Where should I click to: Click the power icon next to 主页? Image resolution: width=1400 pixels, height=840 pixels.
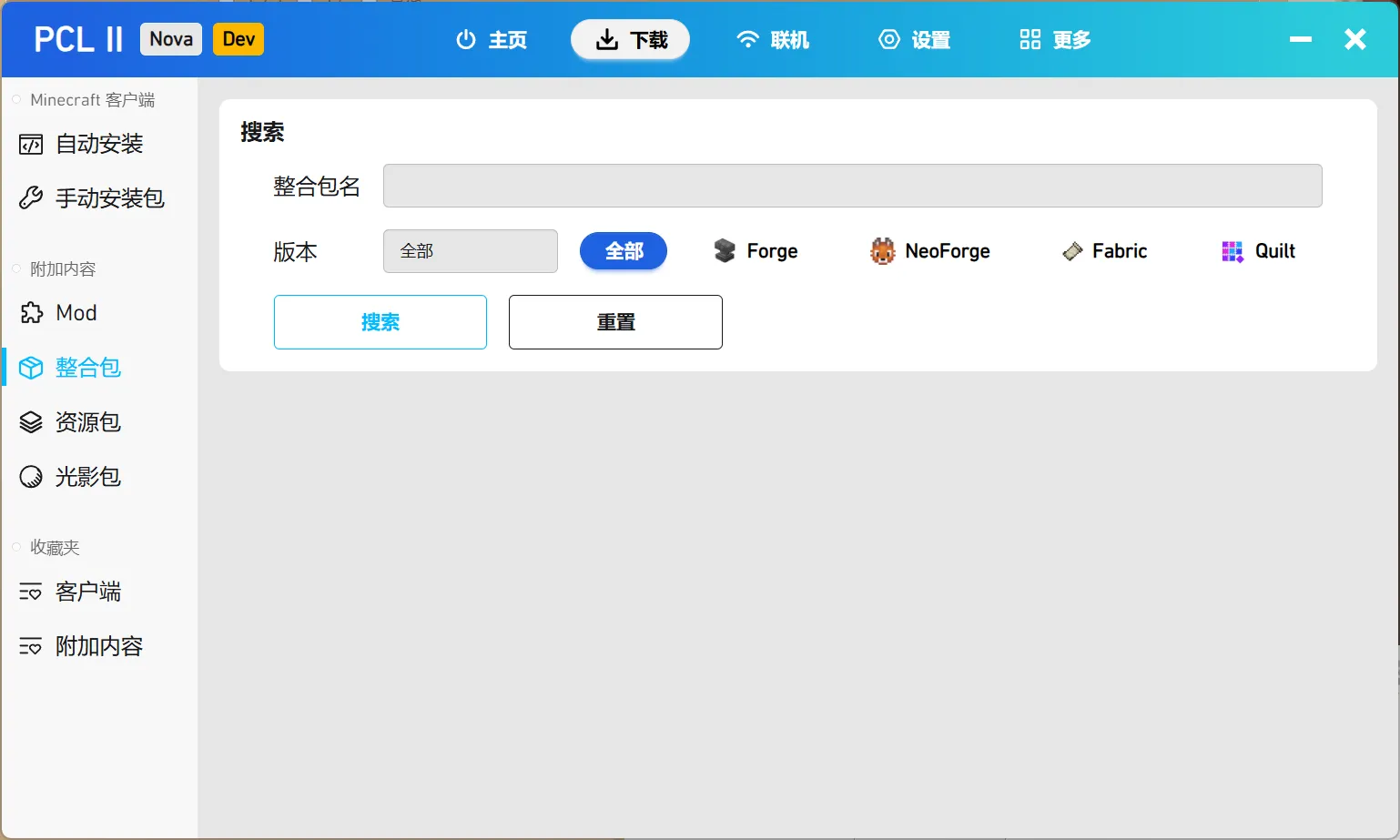[x=466, y=40]
